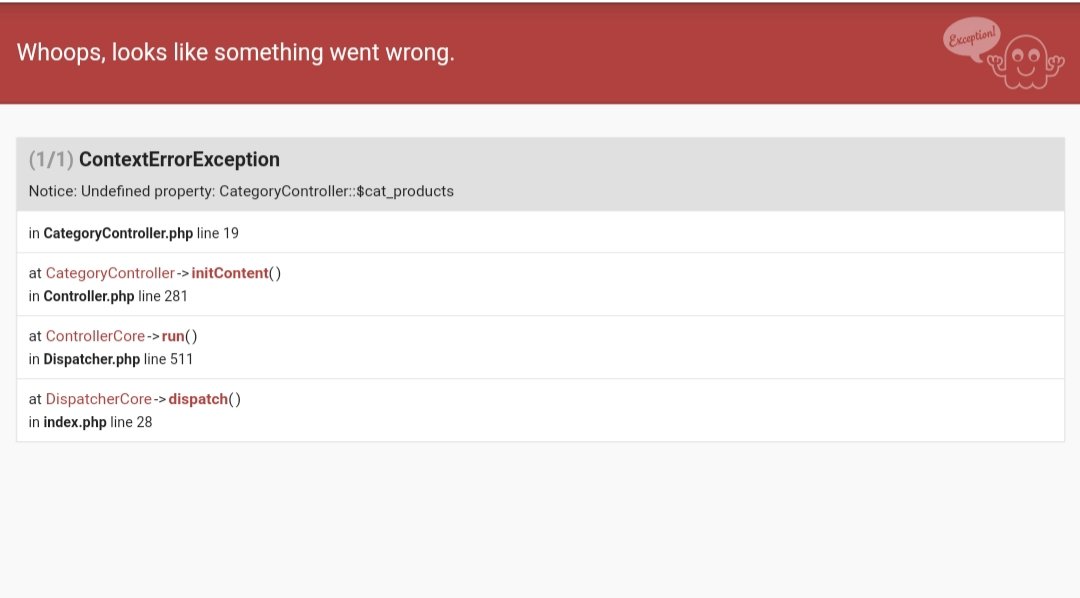
Task: Click the (1/1) exception counter
Action: 51,159
